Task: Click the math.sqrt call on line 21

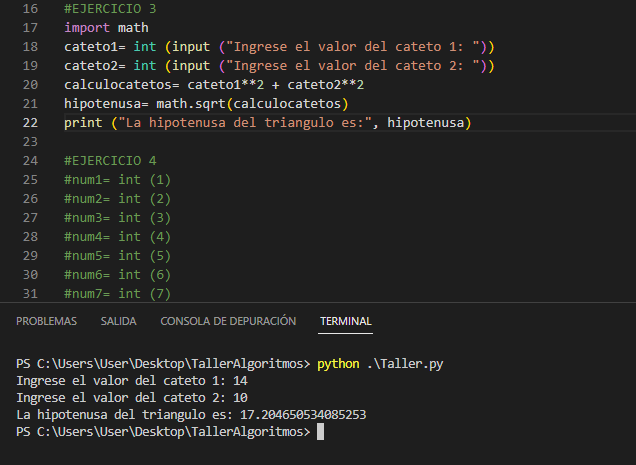Action: coord(191,103)
